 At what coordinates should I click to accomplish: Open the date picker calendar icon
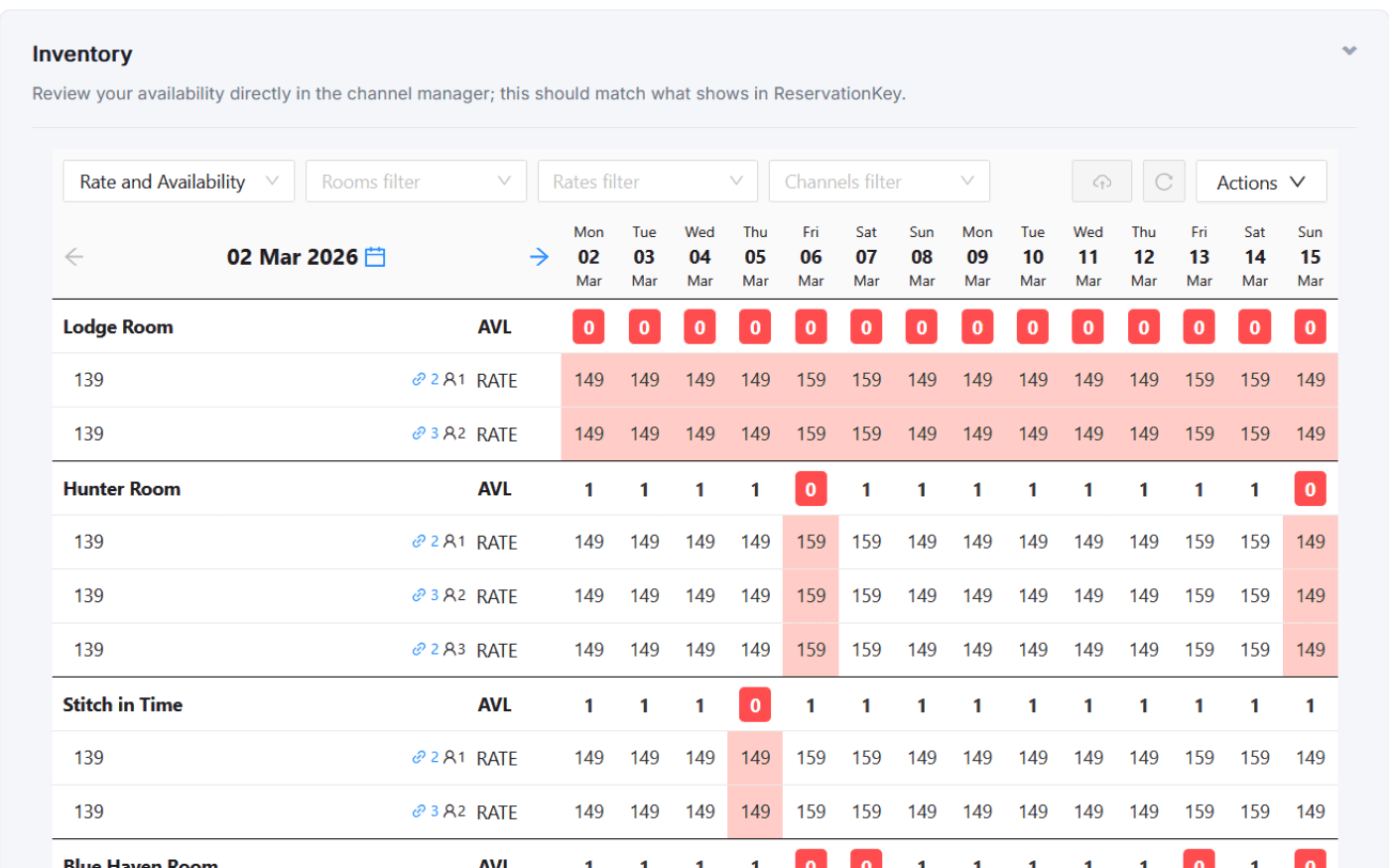pos(374,256)
